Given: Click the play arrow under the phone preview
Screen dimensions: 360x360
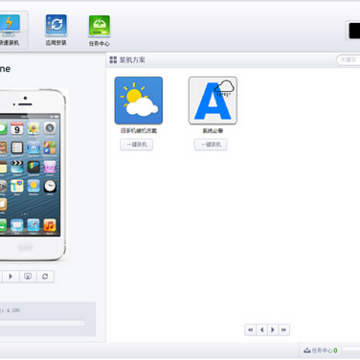Looking at the screenshot, I should 11,276.
